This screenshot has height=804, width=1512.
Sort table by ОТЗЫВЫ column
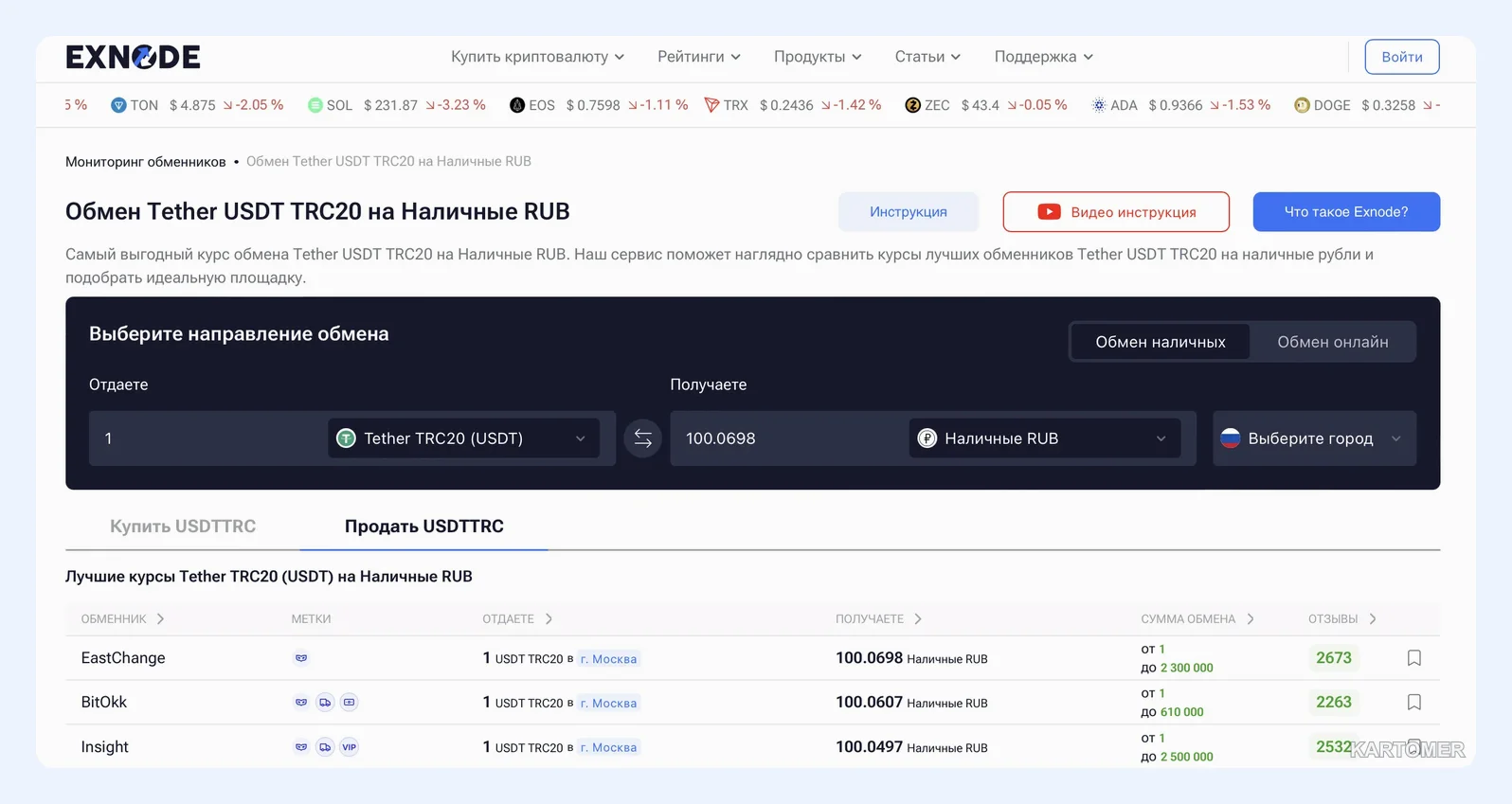click(1342, 619)
